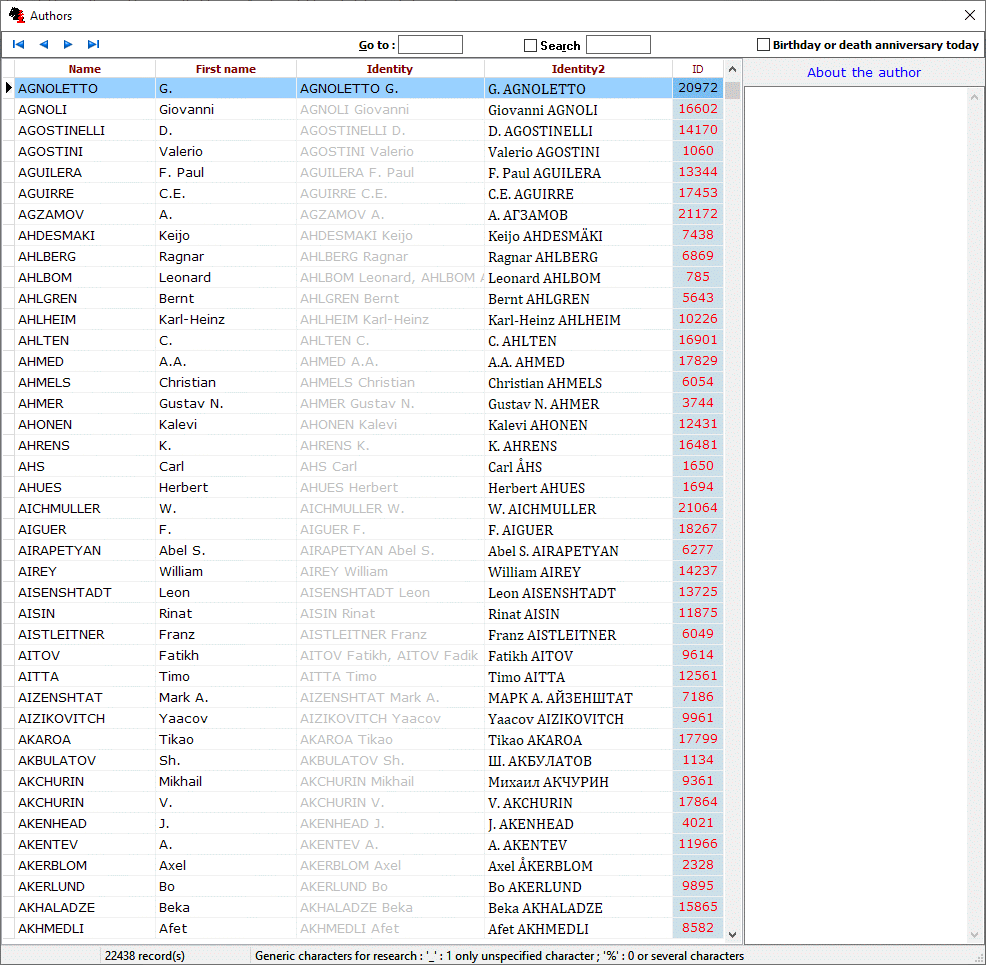This screenshot has width=986, height=965.
Task: Select first name Rinat
Action: click(226, 613)
